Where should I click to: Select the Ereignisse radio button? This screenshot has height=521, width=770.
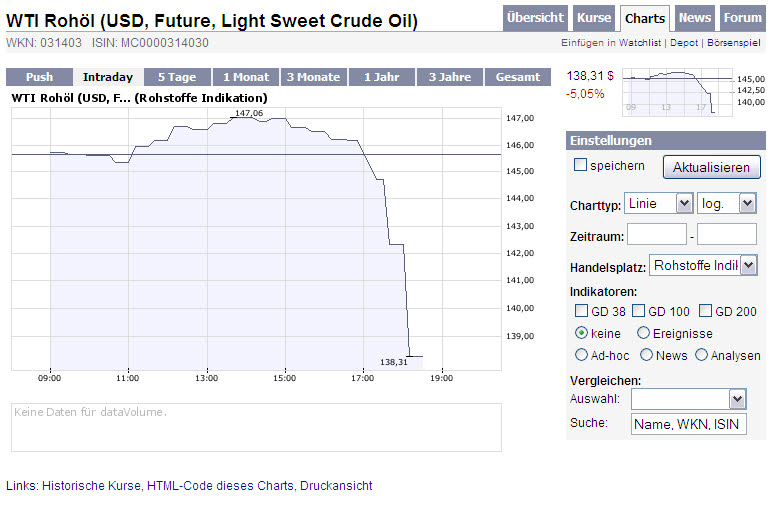tap(644, 333)
